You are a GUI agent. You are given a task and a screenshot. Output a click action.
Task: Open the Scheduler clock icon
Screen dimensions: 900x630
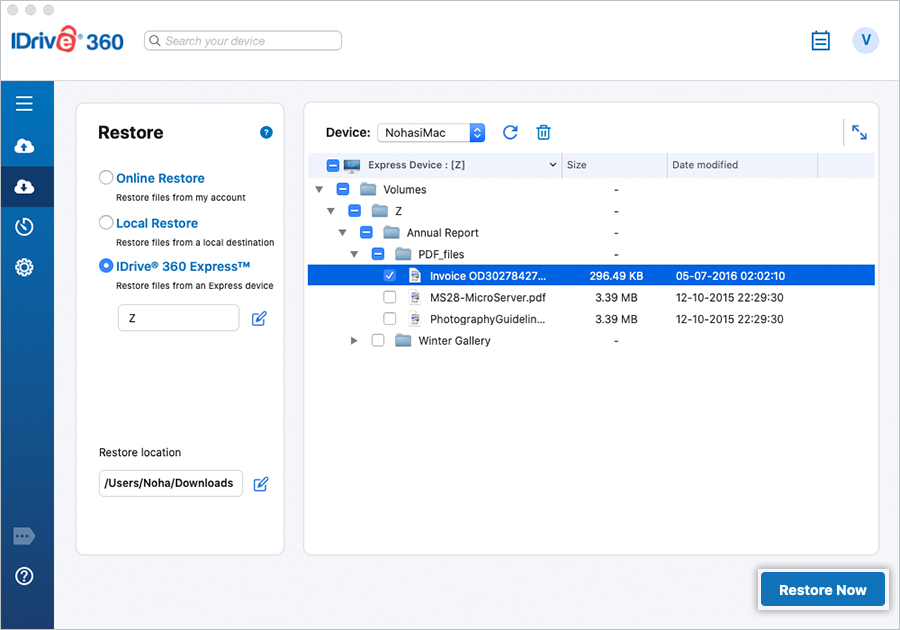click(25, 227)
